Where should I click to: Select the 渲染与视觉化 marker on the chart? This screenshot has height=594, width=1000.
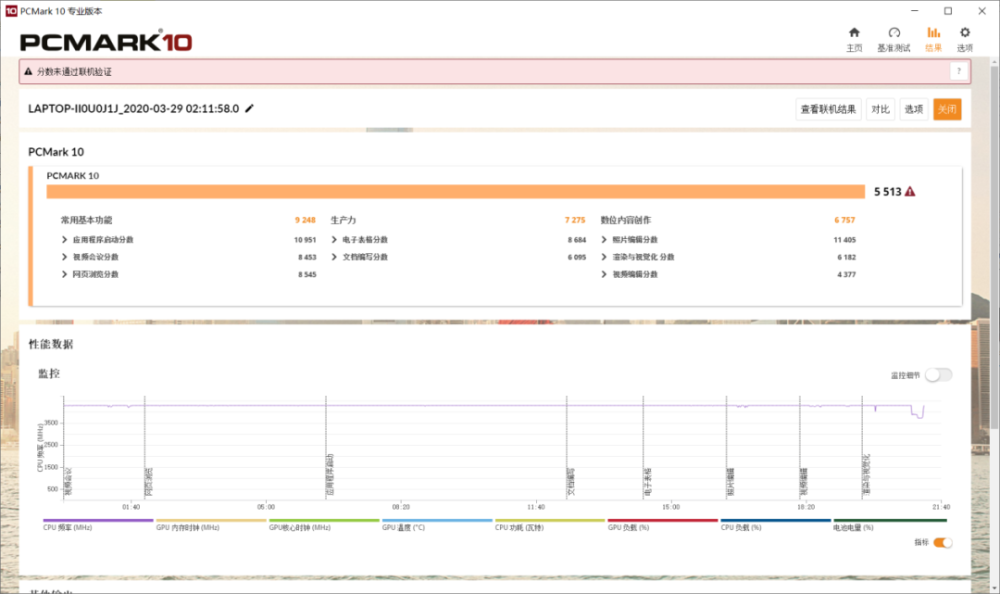[866, 475]
